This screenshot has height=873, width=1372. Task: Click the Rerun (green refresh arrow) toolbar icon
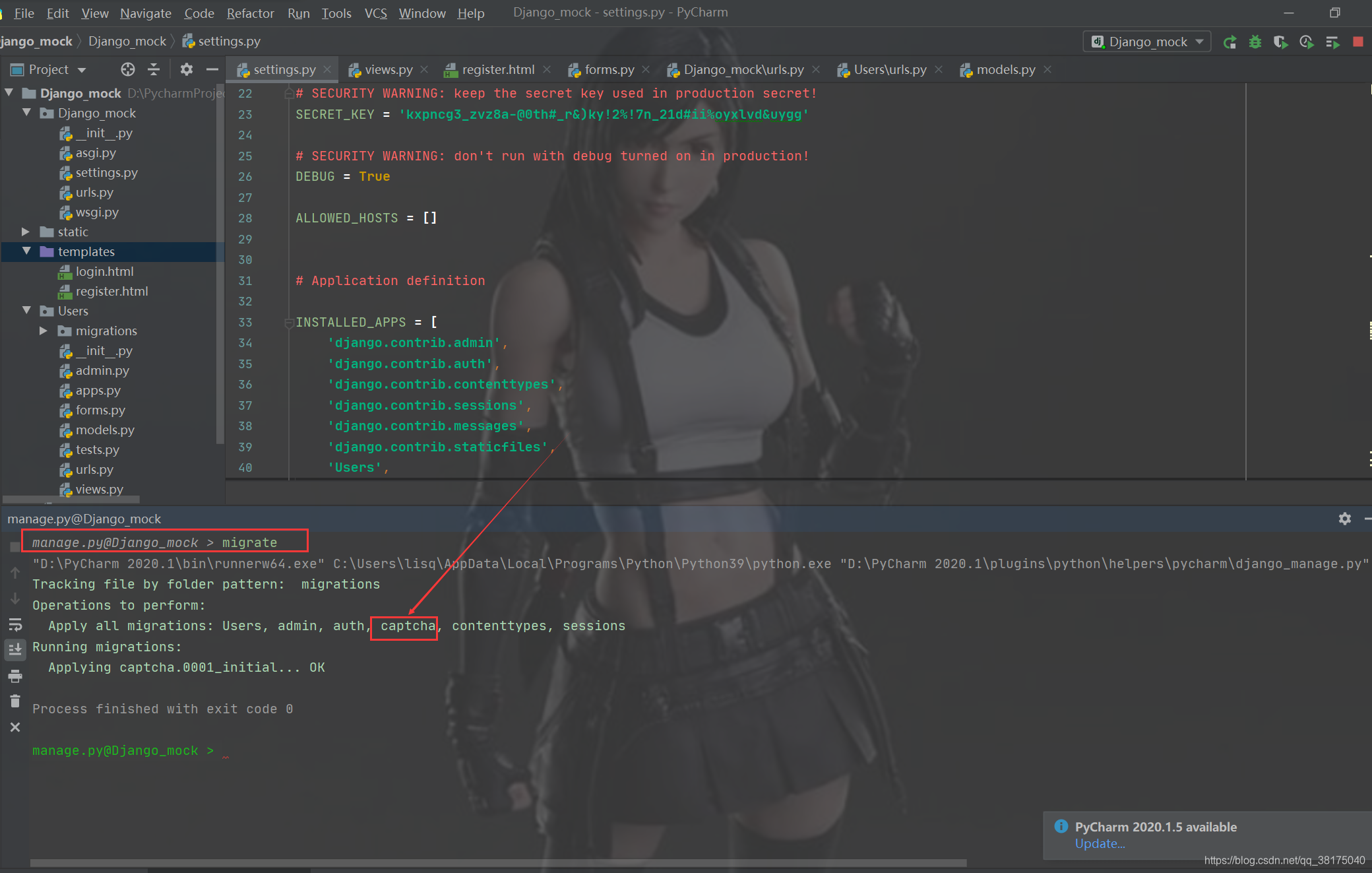(x=1230, y=42)
